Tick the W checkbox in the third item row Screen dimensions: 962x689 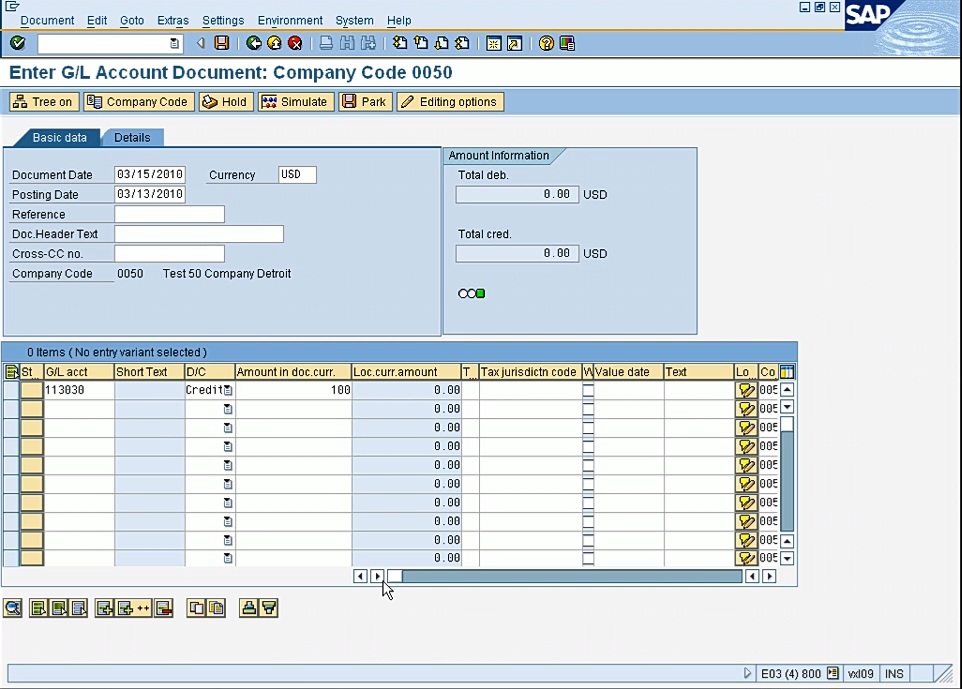click(588, 428)
